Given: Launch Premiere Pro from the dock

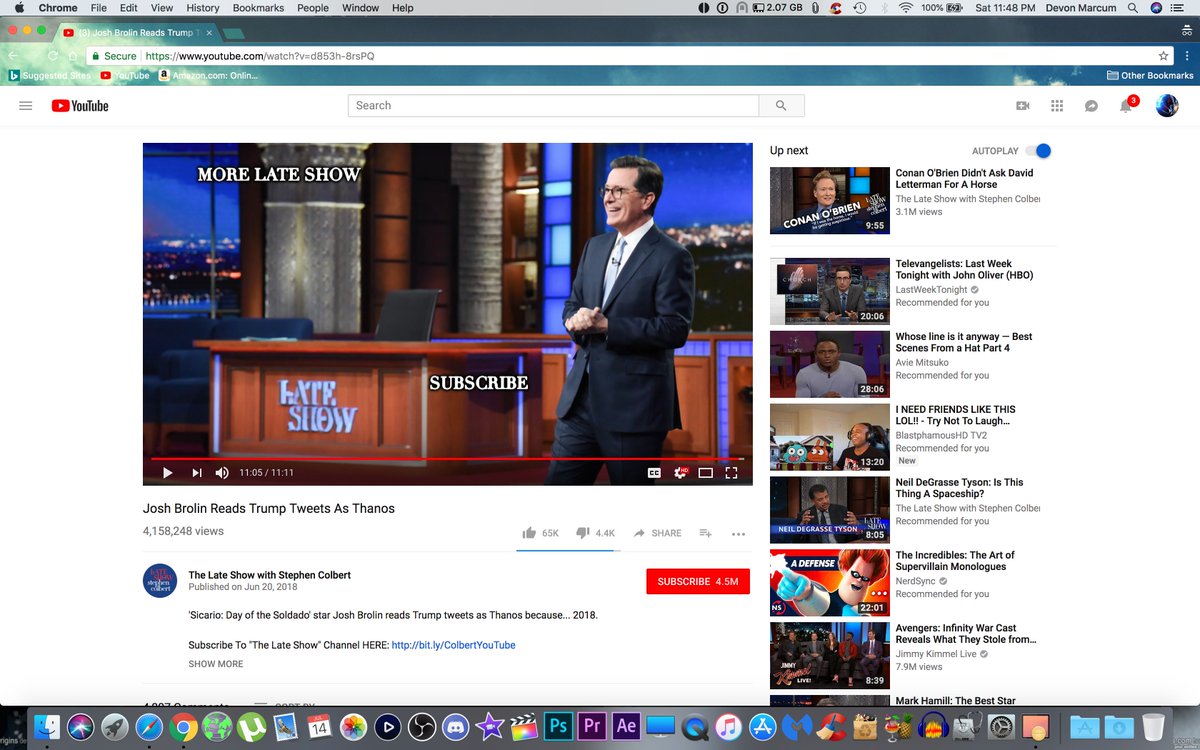Looking at the screenshot, I should pyautogui.click(x=591, y=726).
